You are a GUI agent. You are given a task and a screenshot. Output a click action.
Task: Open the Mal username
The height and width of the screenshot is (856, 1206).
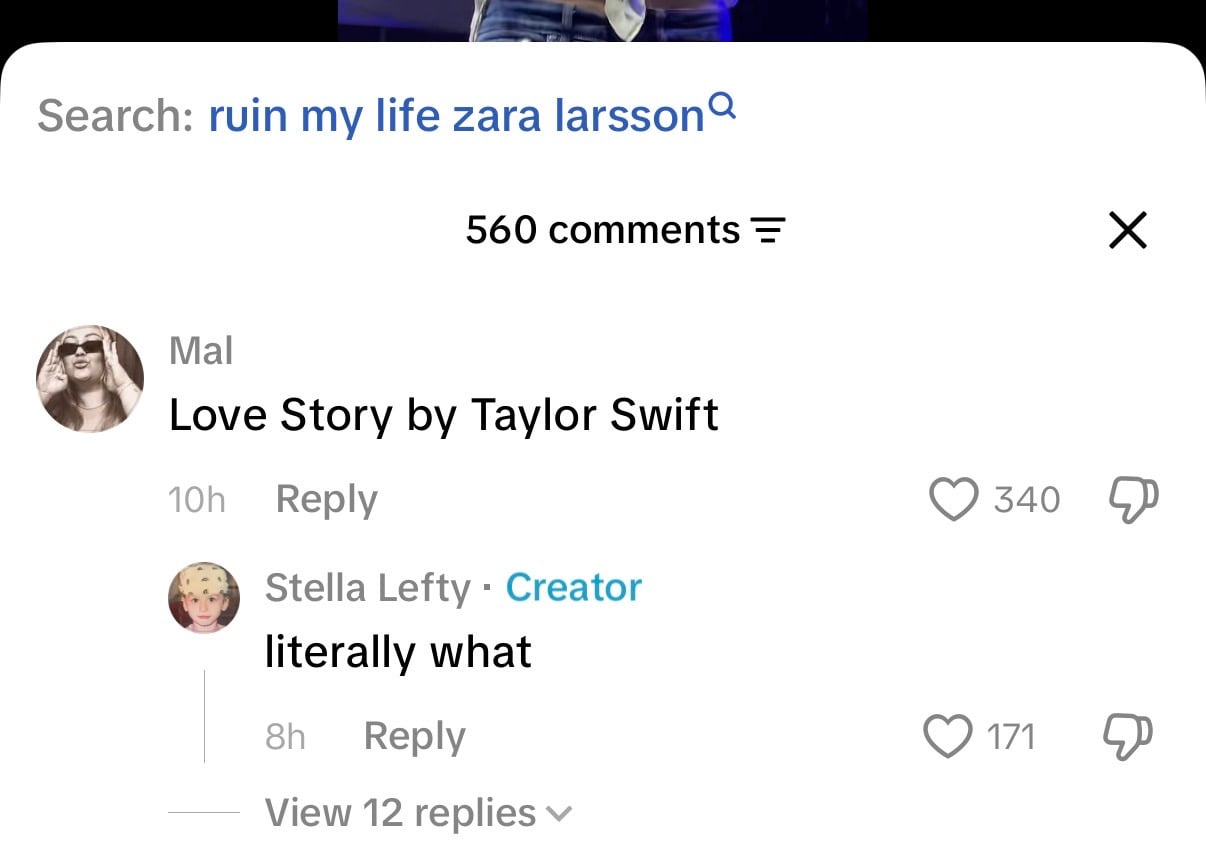(x=201, y=351)
